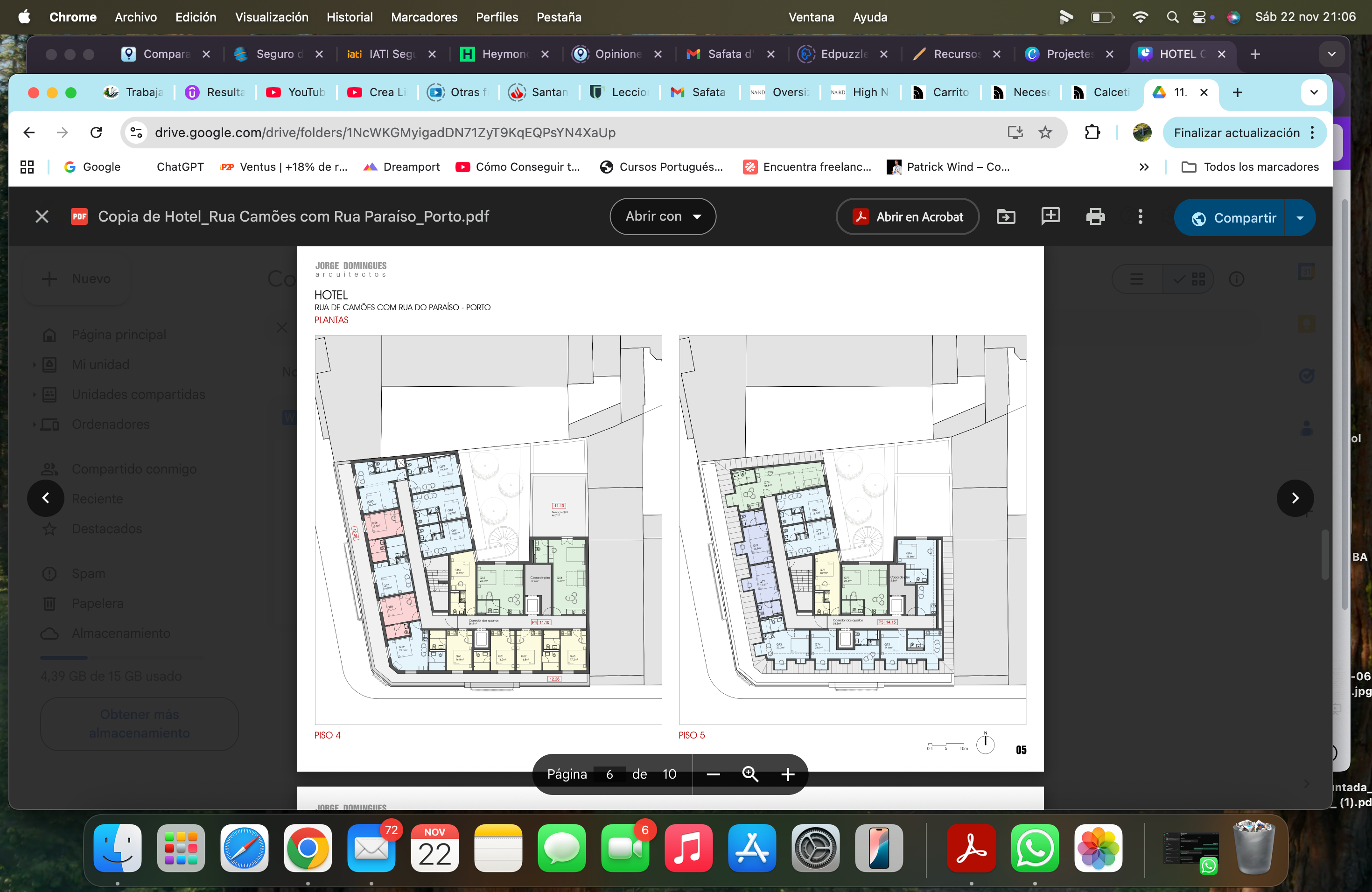Click the move to folder icon

click(1005, 216)
